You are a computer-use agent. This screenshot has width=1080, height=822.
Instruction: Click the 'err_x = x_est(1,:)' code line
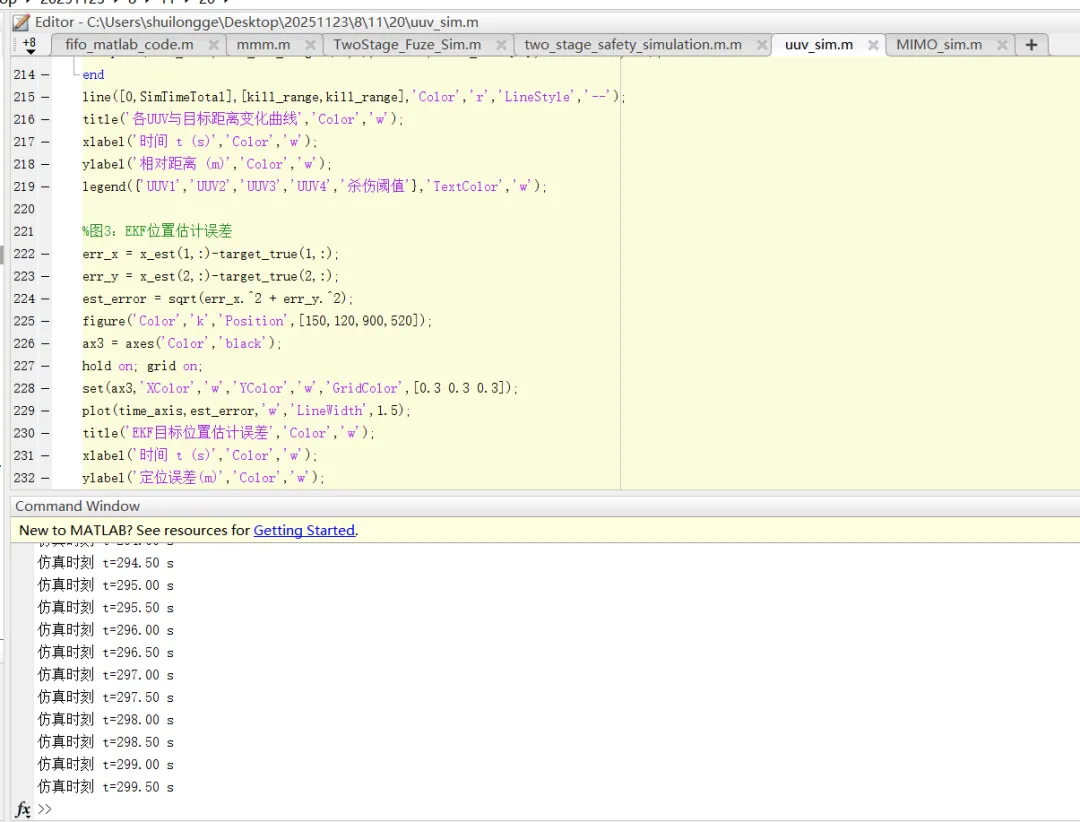[210, 254]
